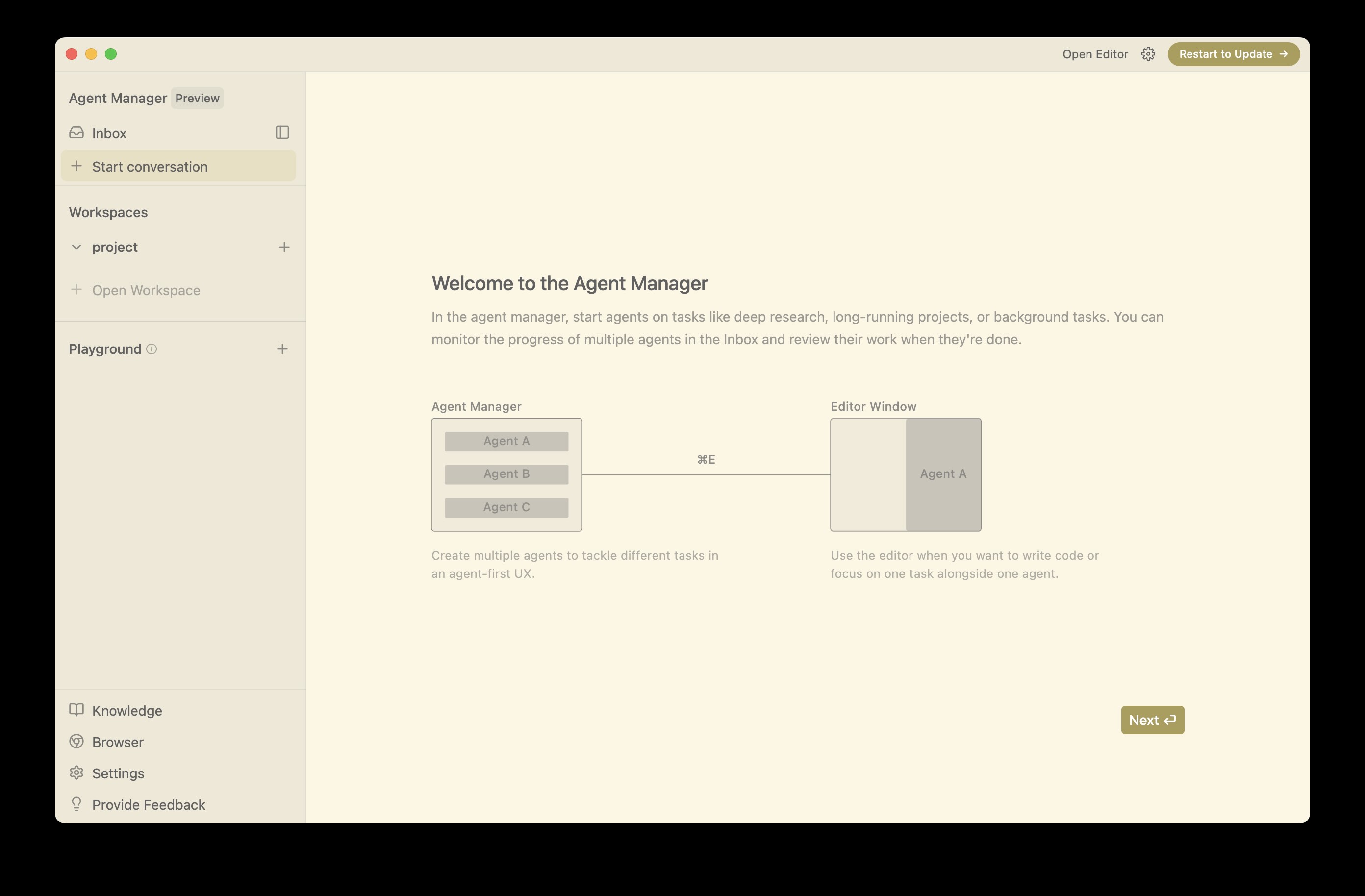Add a new Playground with the plus icon
Screen dimensions: 1365x896
(282, 349)
